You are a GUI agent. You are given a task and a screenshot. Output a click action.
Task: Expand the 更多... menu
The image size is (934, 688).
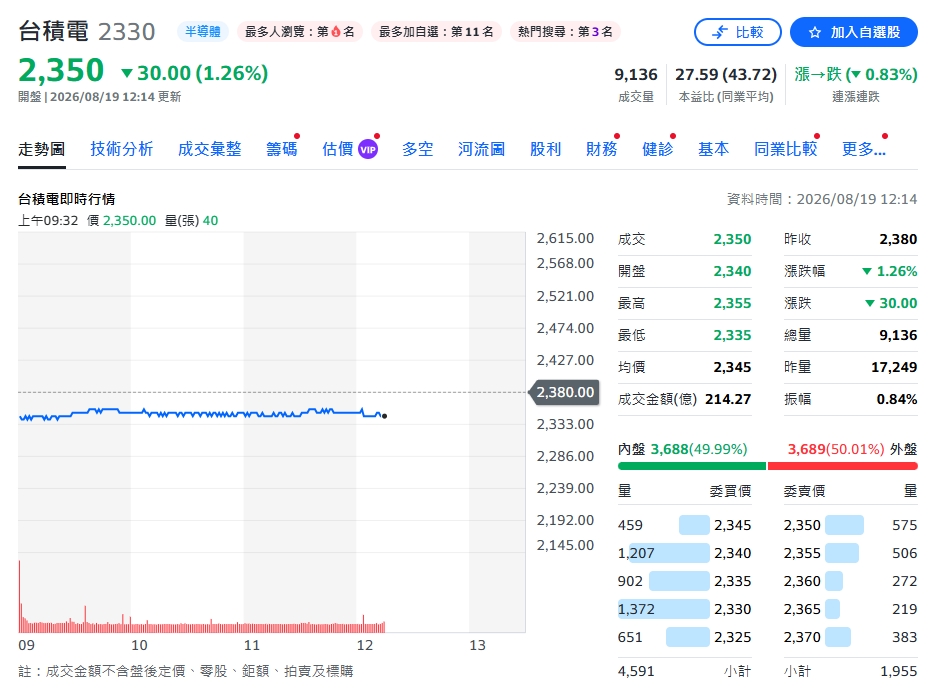[x=864, y=149]
